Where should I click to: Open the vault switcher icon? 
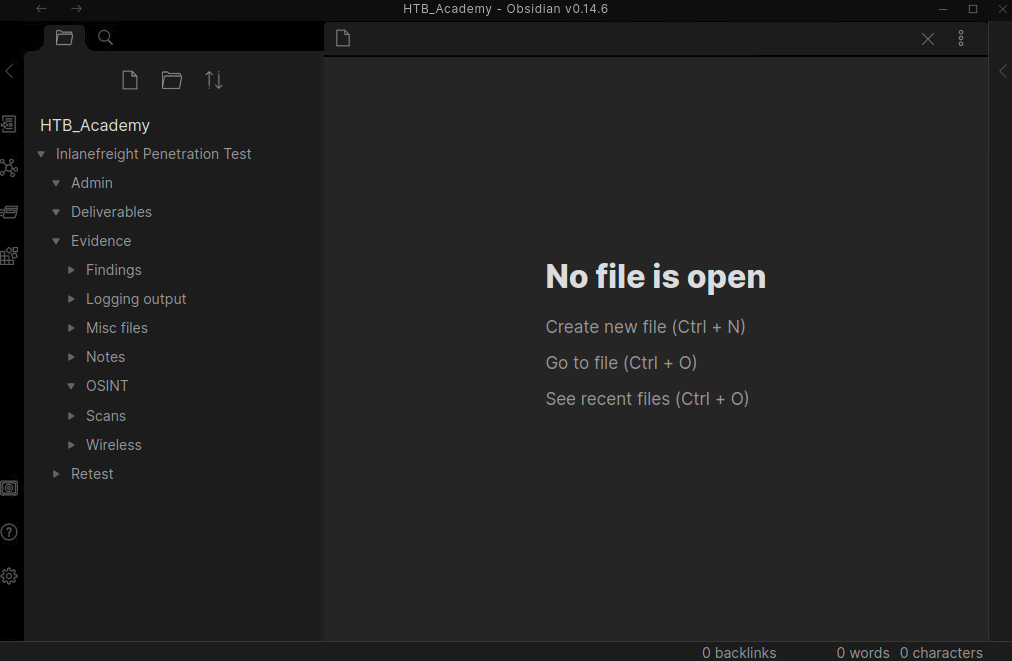pos(9,488)
